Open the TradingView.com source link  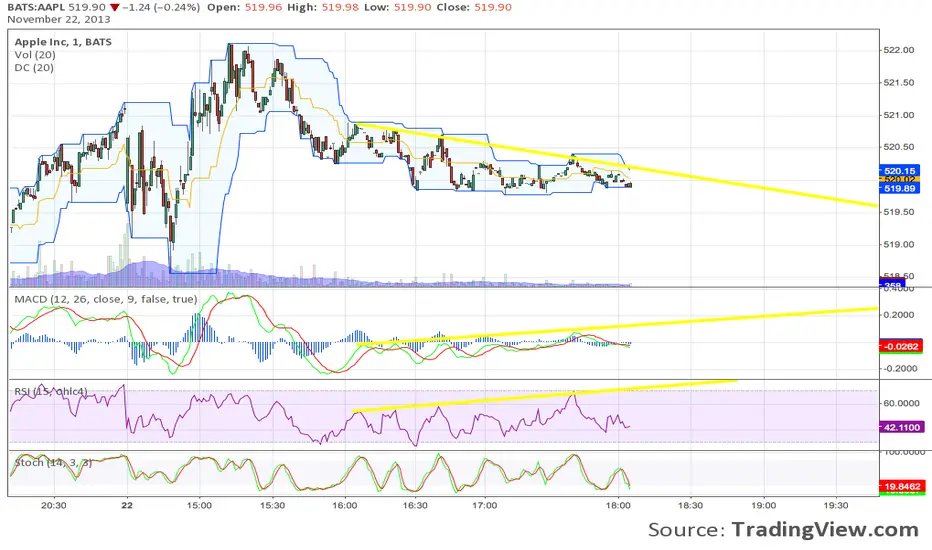point(825,529)
